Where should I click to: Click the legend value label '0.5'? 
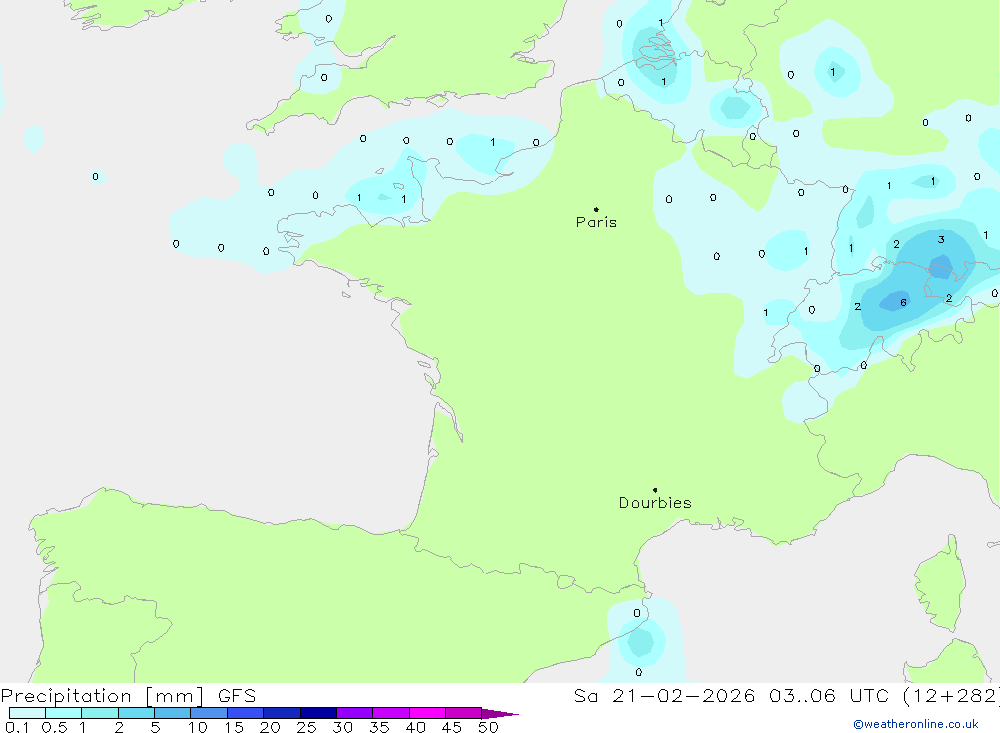[54, 727]
